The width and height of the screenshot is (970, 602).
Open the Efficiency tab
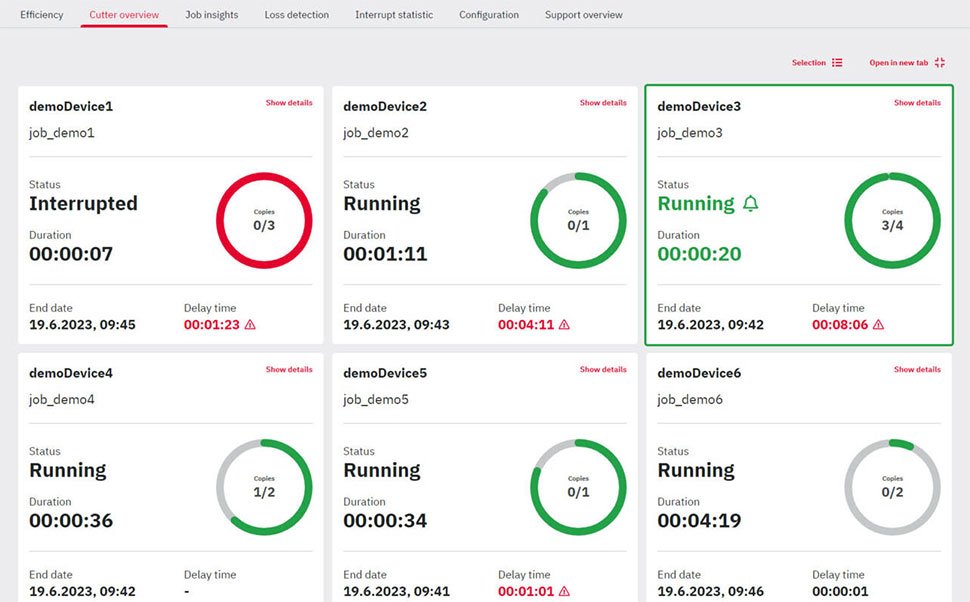tap(41, 15)
